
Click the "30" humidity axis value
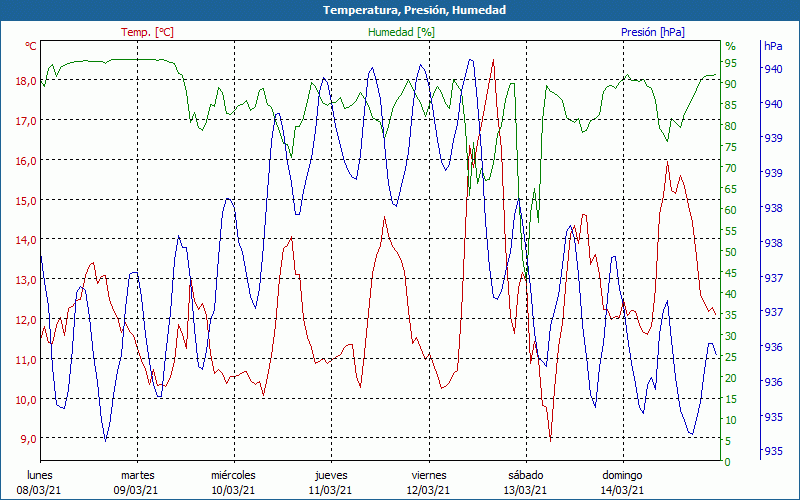tap(731, 336)
